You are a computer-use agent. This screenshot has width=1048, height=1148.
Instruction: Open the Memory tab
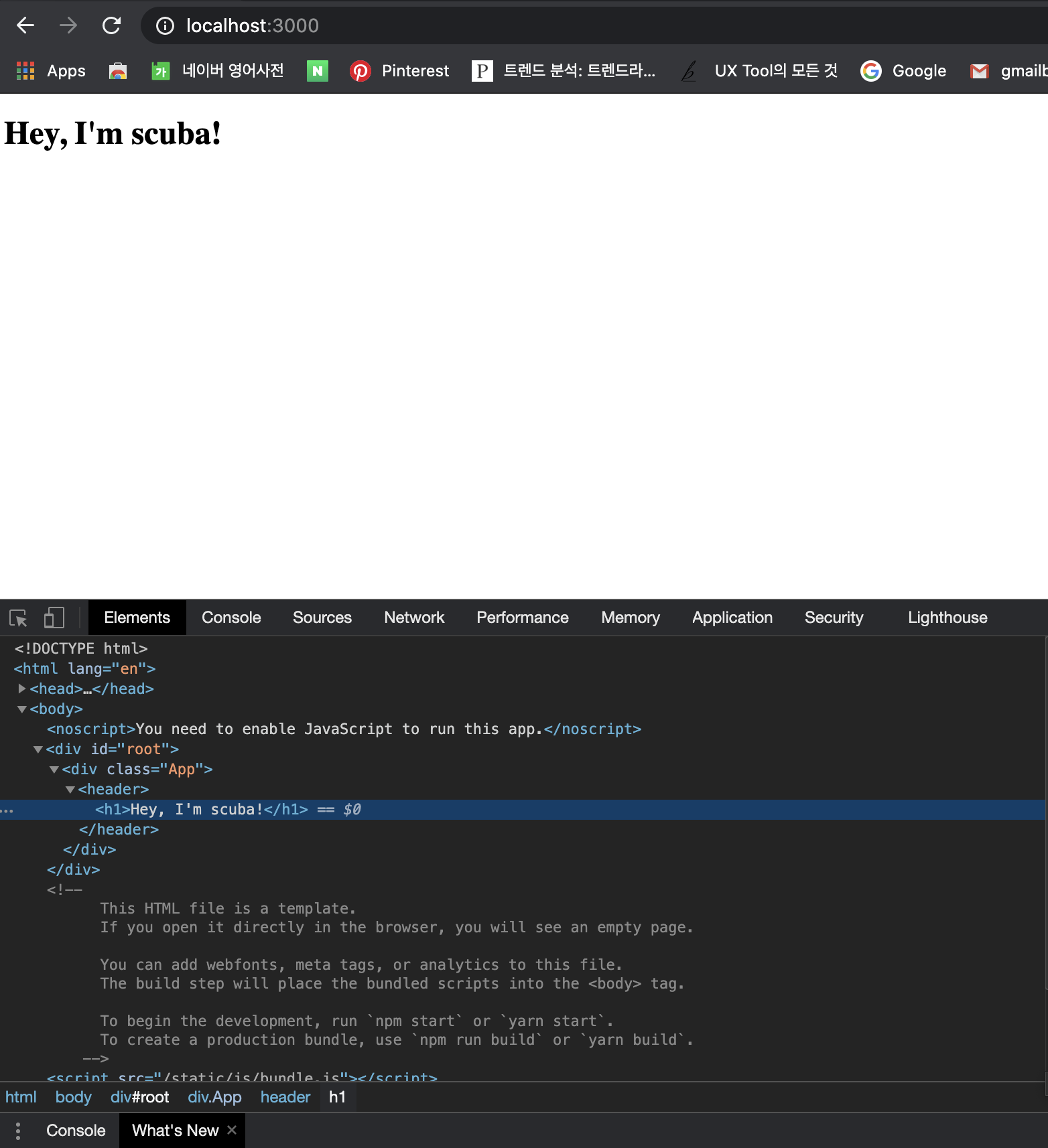coord(631,618)
